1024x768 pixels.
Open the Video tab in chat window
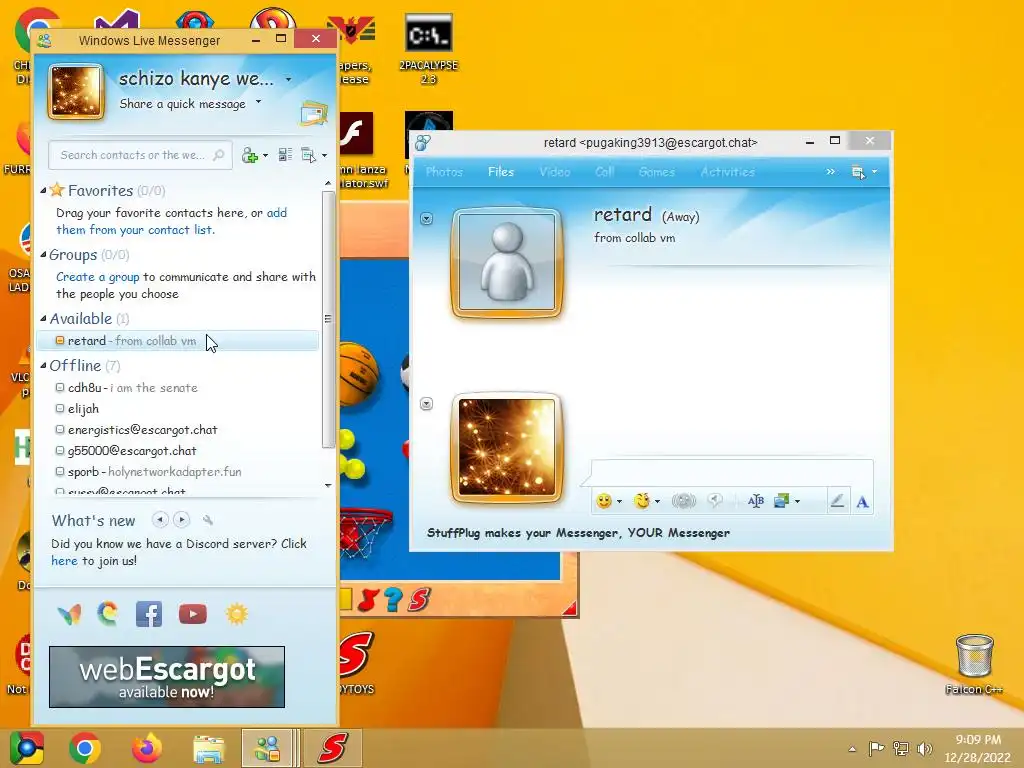(554, 172)
